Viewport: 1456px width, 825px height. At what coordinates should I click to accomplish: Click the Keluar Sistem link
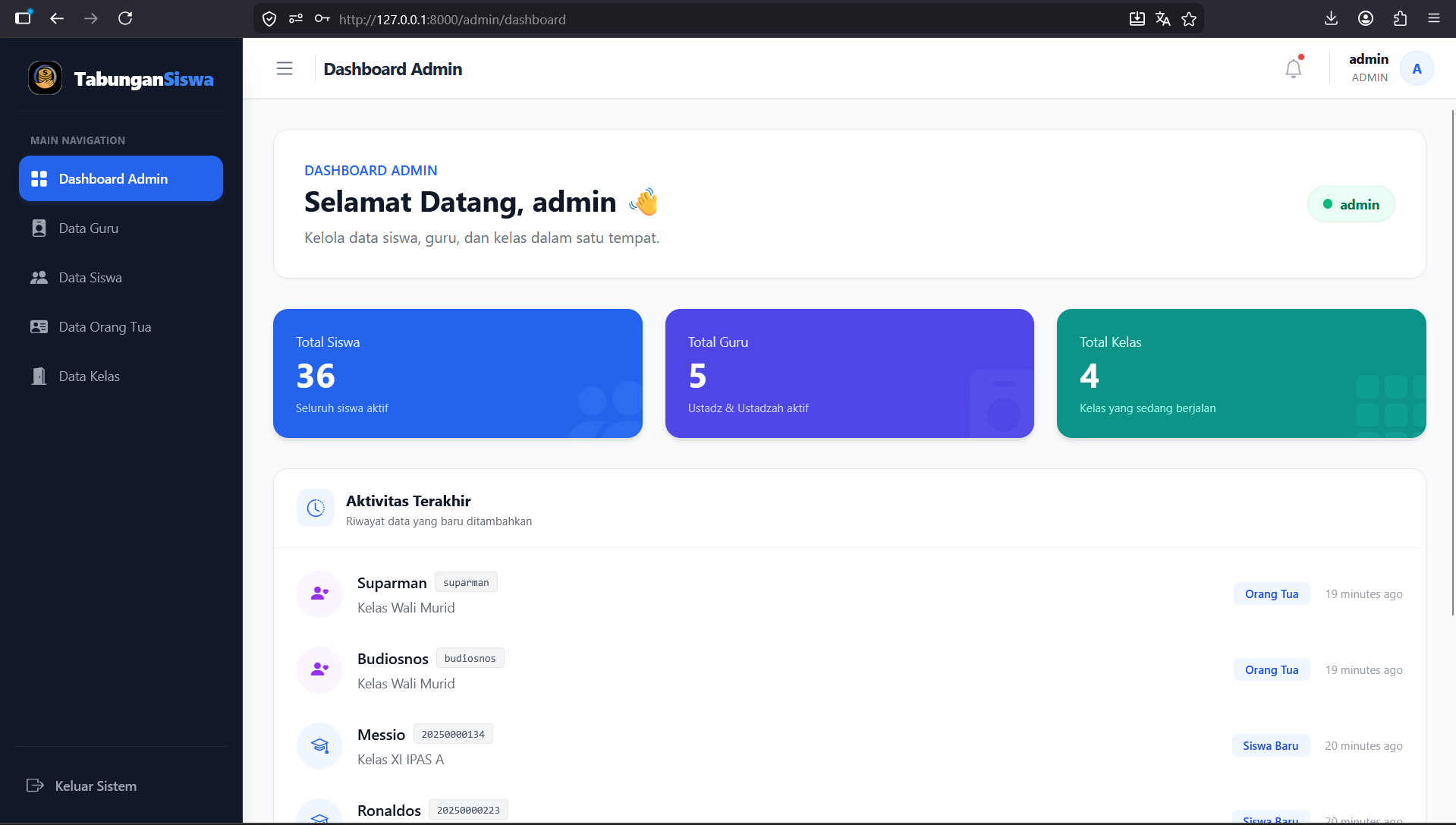click(96, 786)
